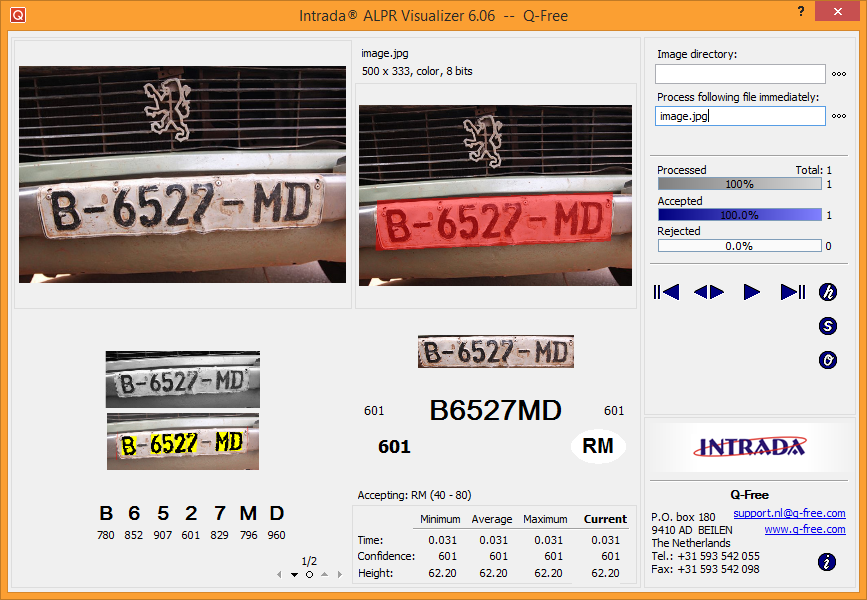Click the large recognized plate text B6527MD
The width and height of the screenshot is (867, 600).
[x=495, y=410]
